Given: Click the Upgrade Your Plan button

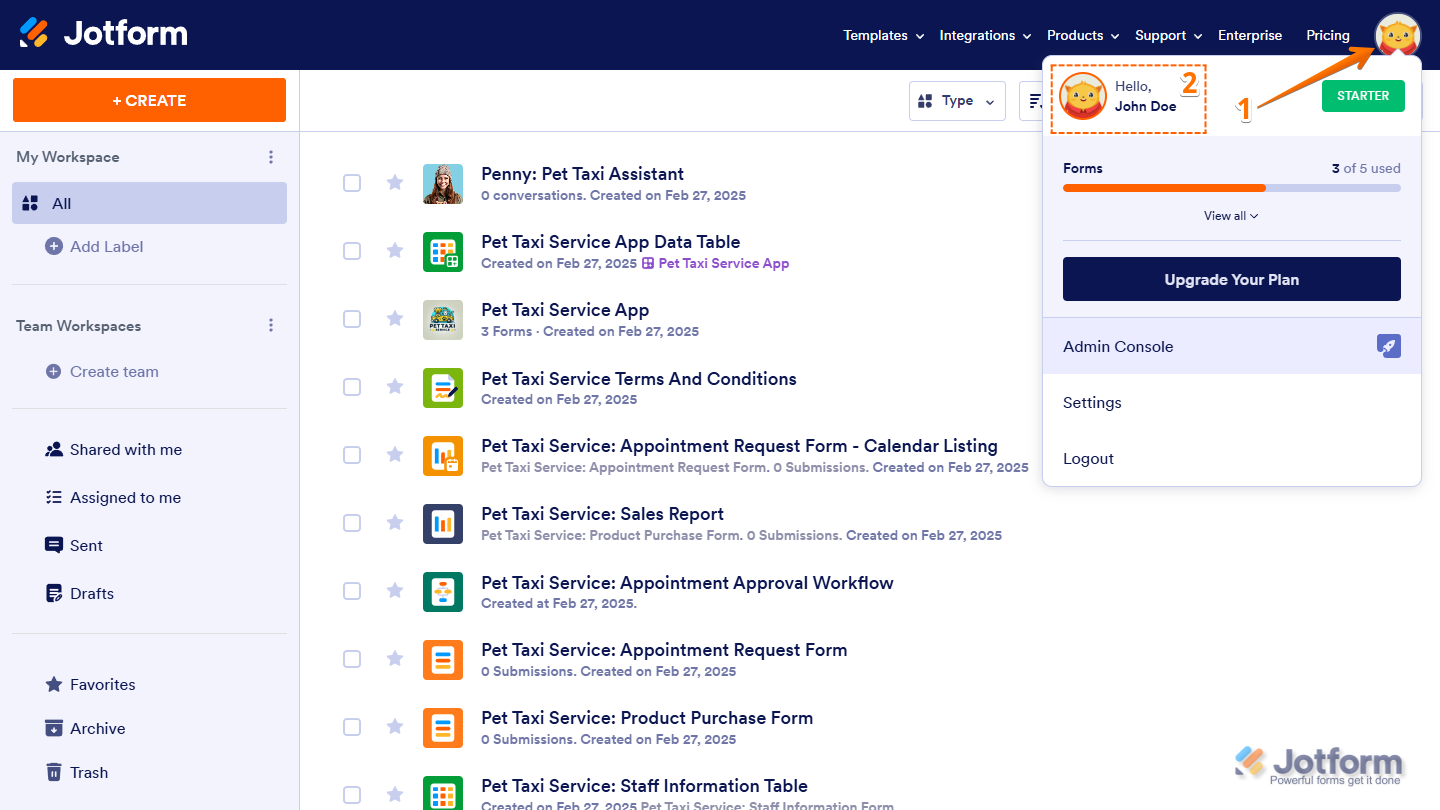Looking at the screenshot, I should coord(1231,279).
